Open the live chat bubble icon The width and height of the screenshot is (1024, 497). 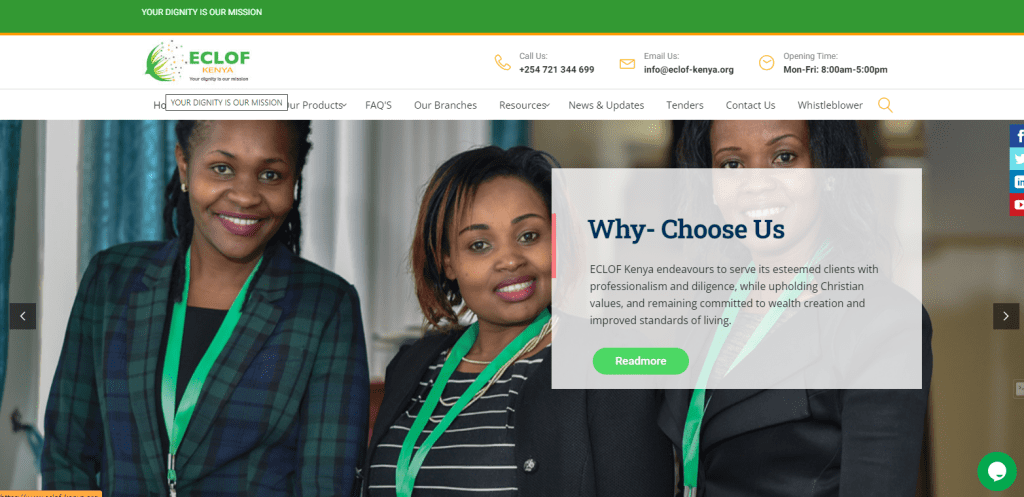[997, 472]
